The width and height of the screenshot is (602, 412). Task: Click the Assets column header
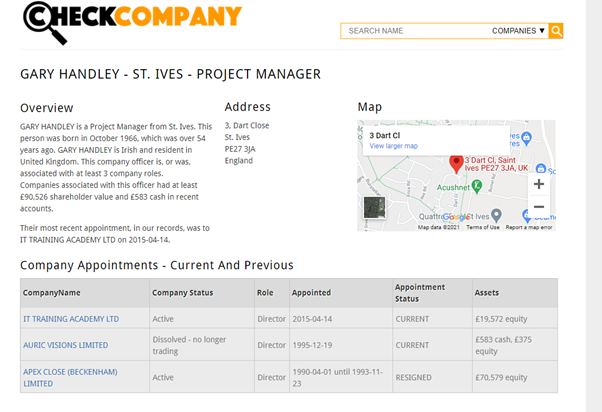[x=487, y=293]
